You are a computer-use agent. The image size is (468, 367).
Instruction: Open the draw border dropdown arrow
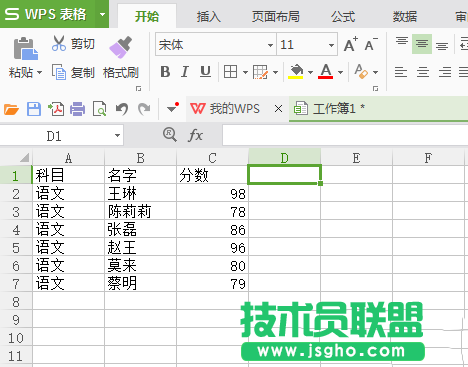pyautogui.click(x=275, y=72)
